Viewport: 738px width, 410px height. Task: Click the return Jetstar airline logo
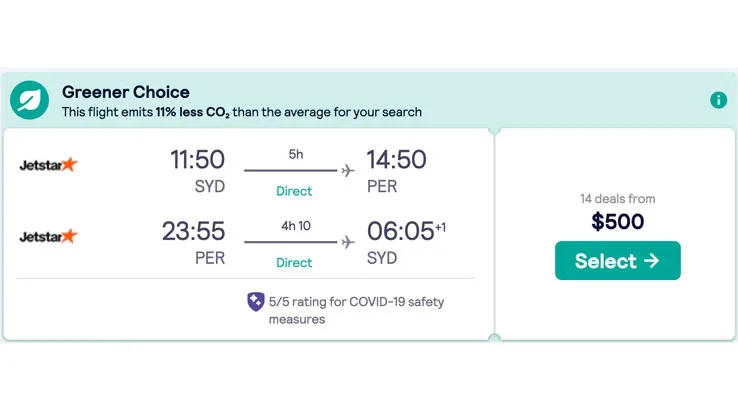48,237
